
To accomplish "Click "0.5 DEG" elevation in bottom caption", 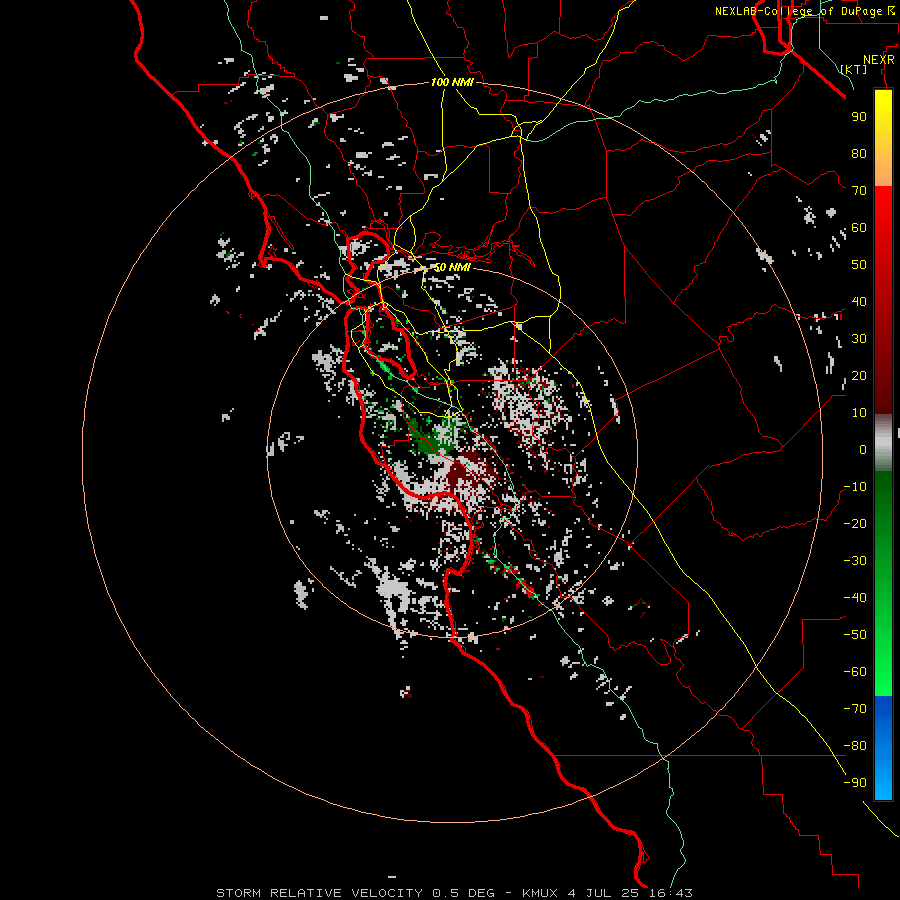I will pyautogui.click(x=463, y=893).
